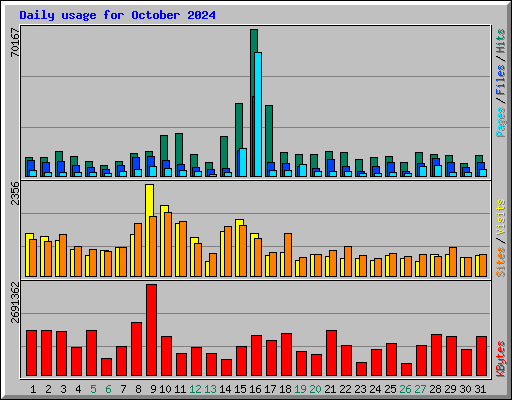Image resolution: width=512 pixels, height=400 pixels.
Task: Click green weekend day 13 label
Action: 210,389
